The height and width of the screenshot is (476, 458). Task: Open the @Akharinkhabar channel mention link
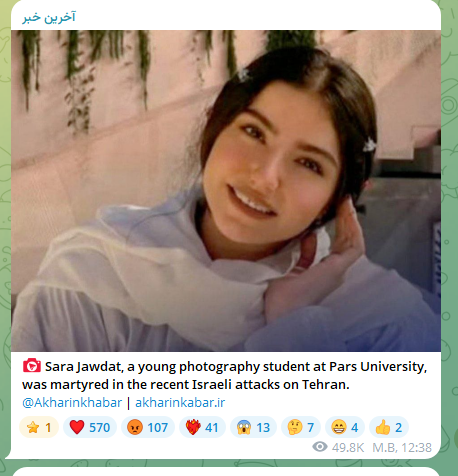pos(72,403)
